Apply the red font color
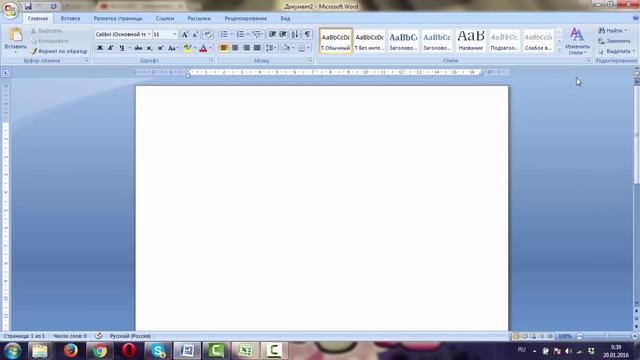Image resolution: width=640 pixels, height=360 pixels. (x=203, y=48)
